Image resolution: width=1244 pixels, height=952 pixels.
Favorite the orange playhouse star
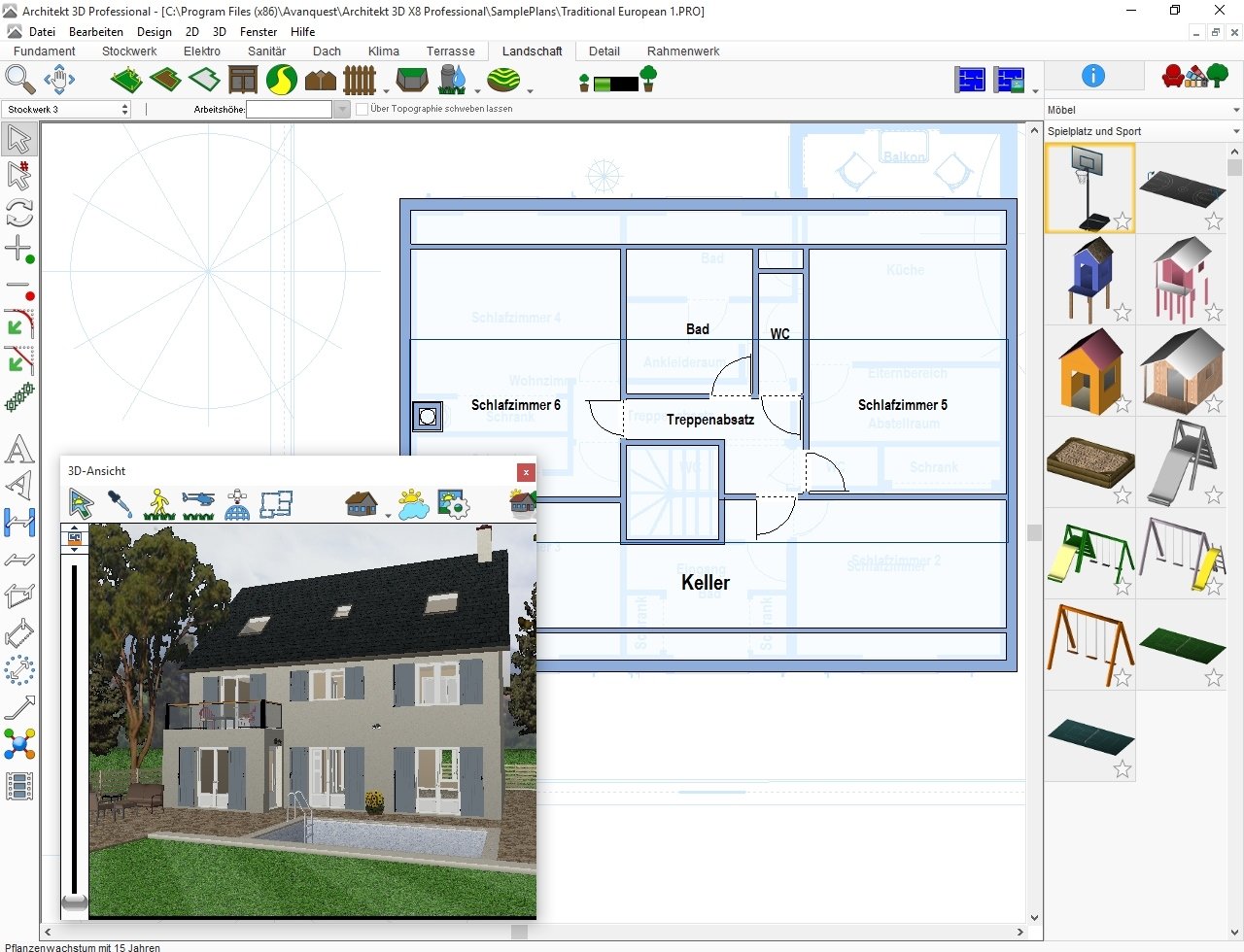(x=1123, y=404)
